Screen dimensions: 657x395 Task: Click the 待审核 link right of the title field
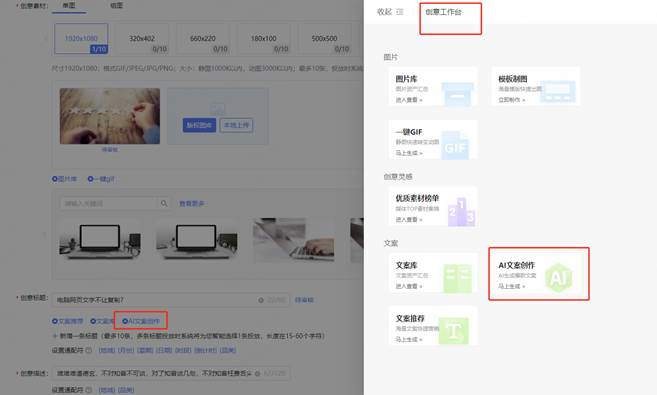point(304,300)
